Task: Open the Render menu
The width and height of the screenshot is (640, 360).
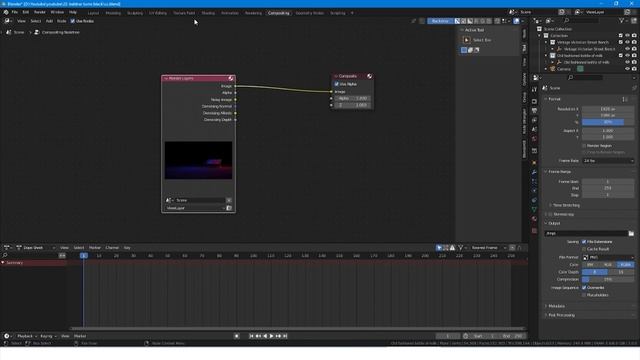Action: coord(40,12)
